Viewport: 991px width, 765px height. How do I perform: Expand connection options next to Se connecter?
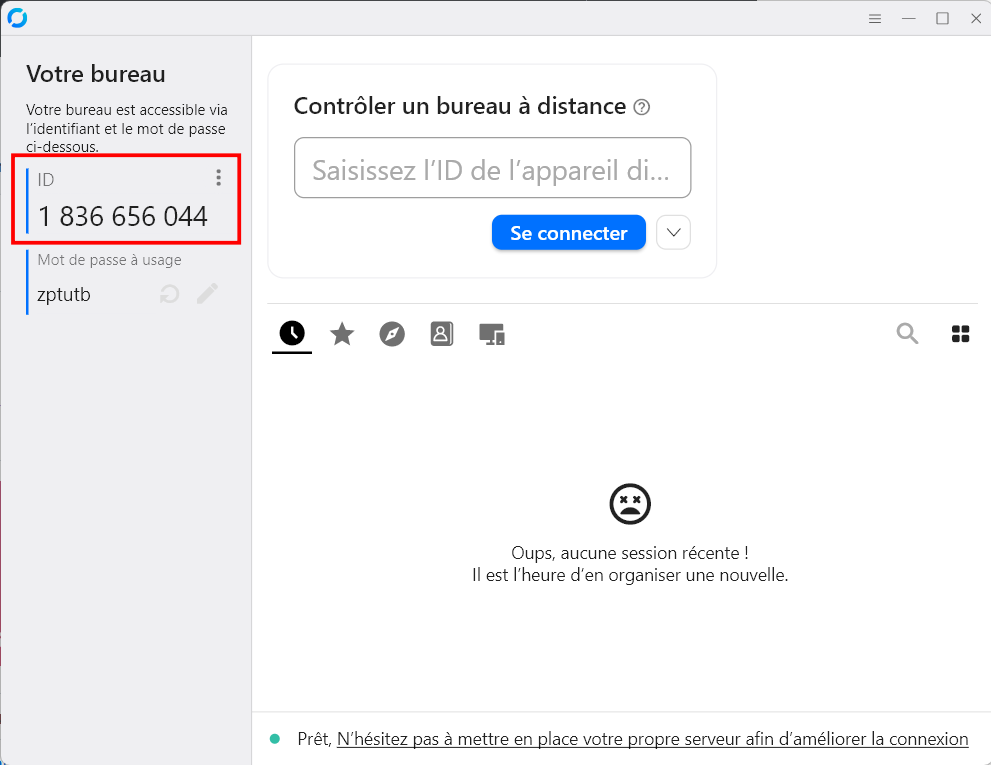673,232
